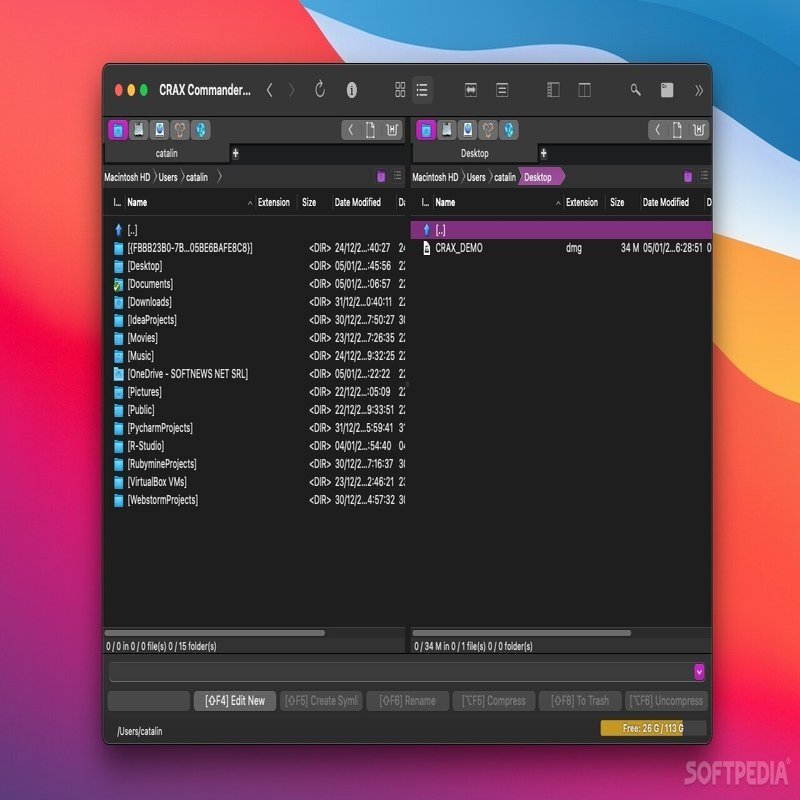
Task: Click the right panel new file icon
Action: point(678,130)
